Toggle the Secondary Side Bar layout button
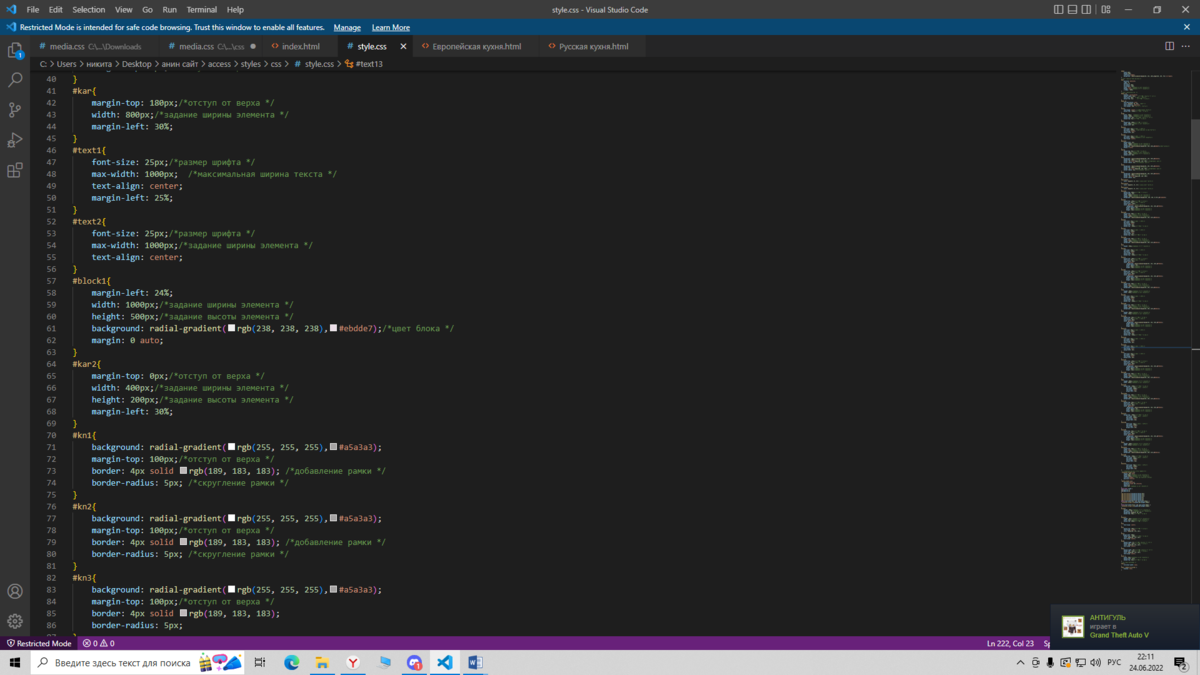Image resolution: width=1200 pixels, height=675 pixels. (x=1087, y=10)
